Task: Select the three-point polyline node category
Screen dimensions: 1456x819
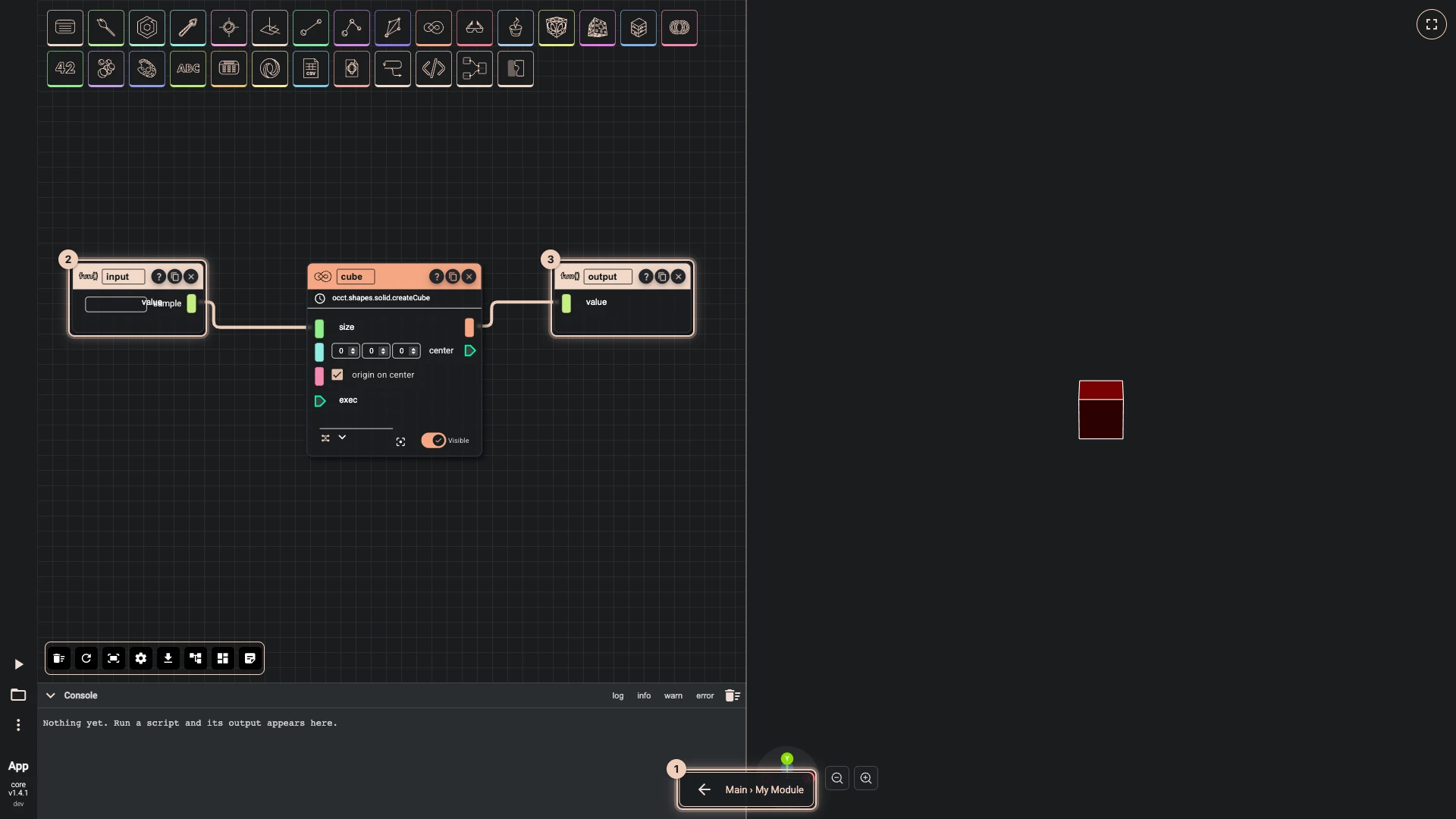Action: coord(352,28)
